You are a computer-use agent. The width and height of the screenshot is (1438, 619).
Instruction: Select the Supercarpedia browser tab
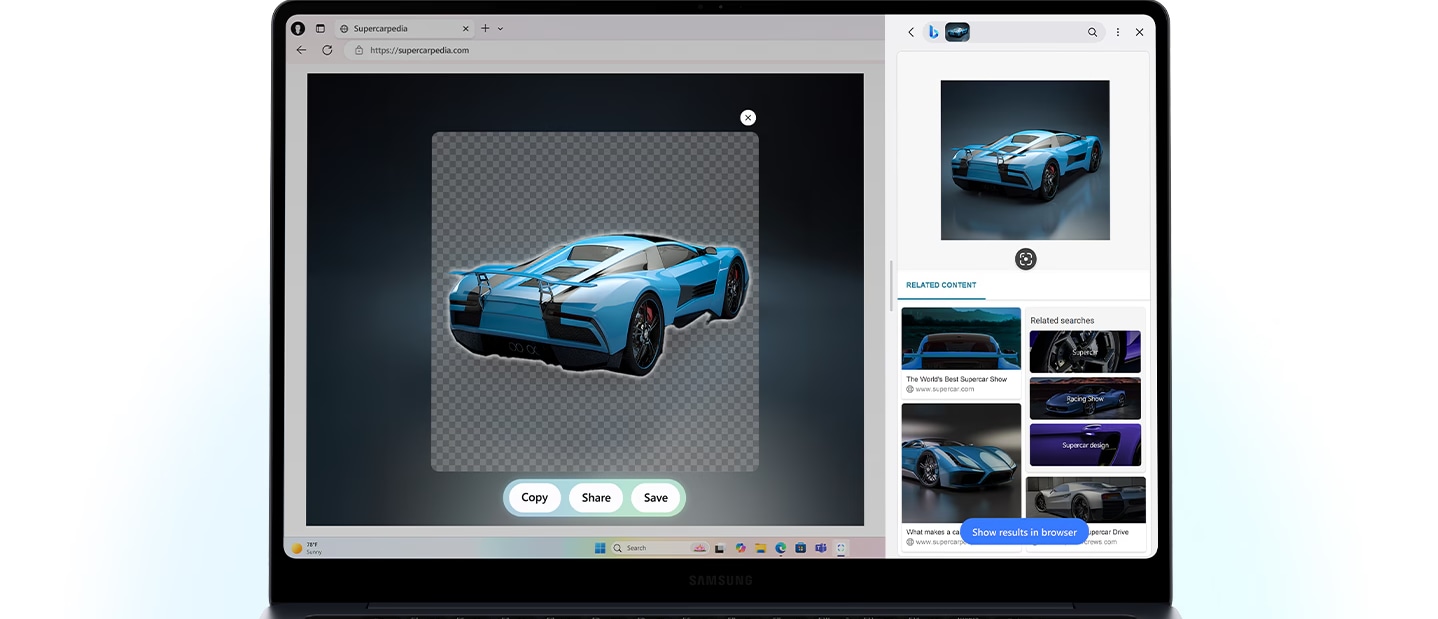pyautogui.click(x=403, y=29)
